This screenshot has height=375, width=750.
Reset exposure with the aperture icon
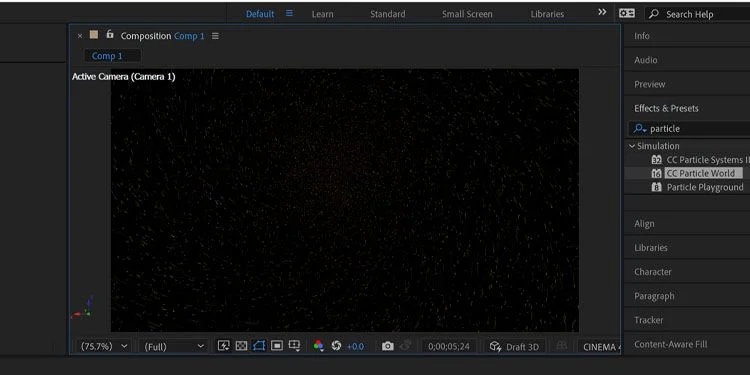point(336,346)
